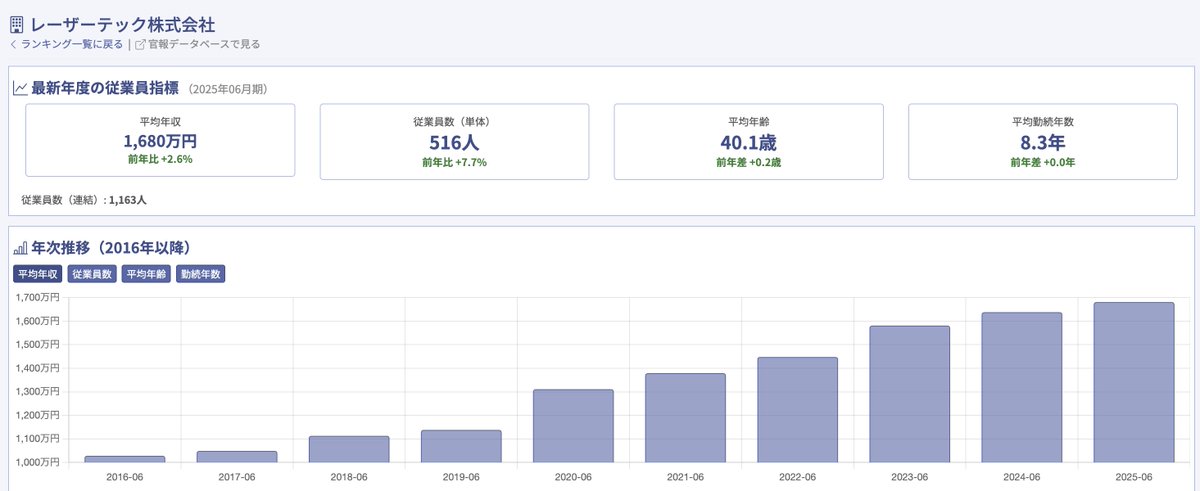Viewport: 1200px width, 491px height.
Task: Click the 従業員数（単体）516人 card
Action: [x=454, y=141]
